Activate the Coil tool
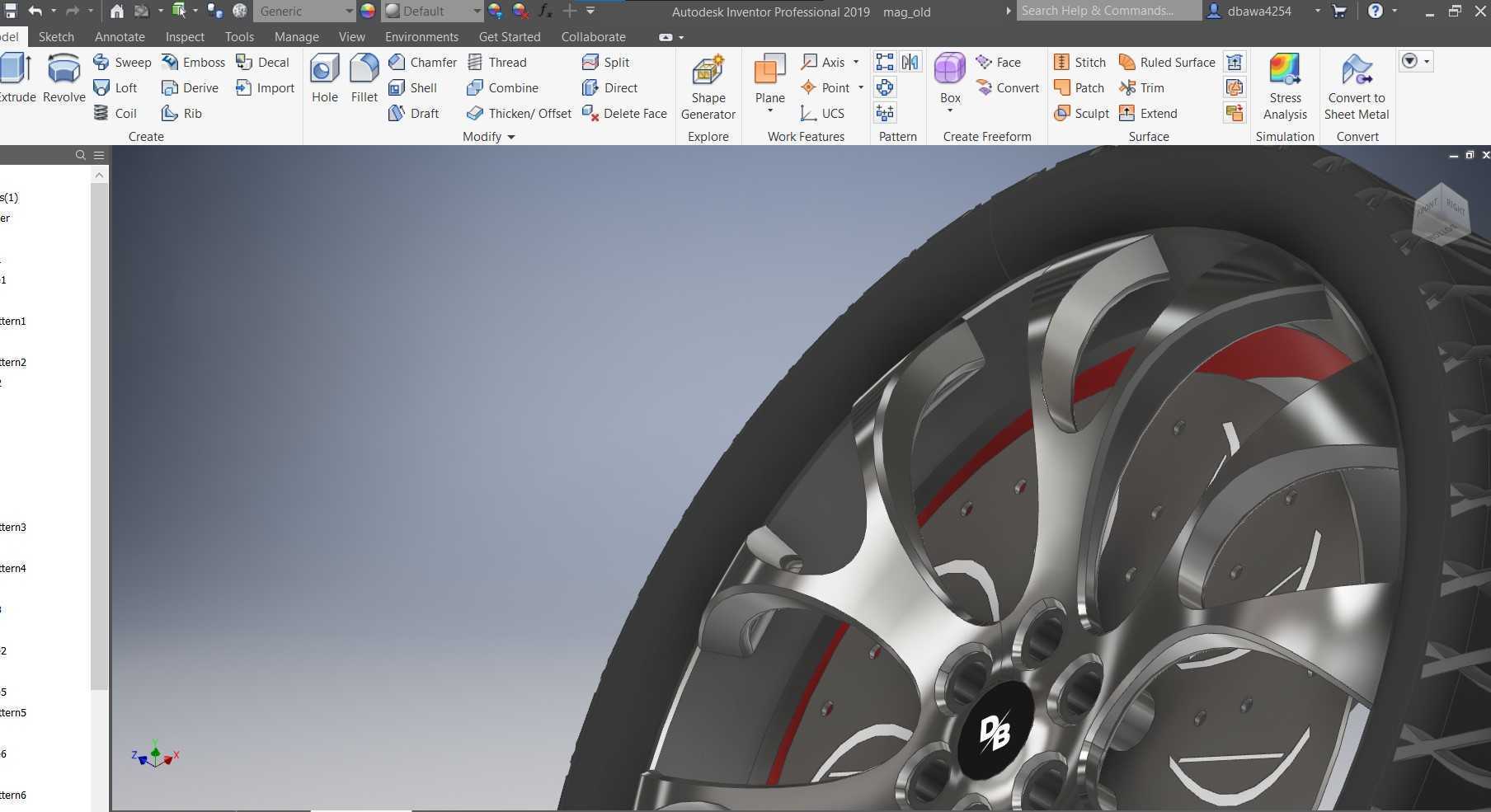 pyautogui.click(x=115, y=113)
